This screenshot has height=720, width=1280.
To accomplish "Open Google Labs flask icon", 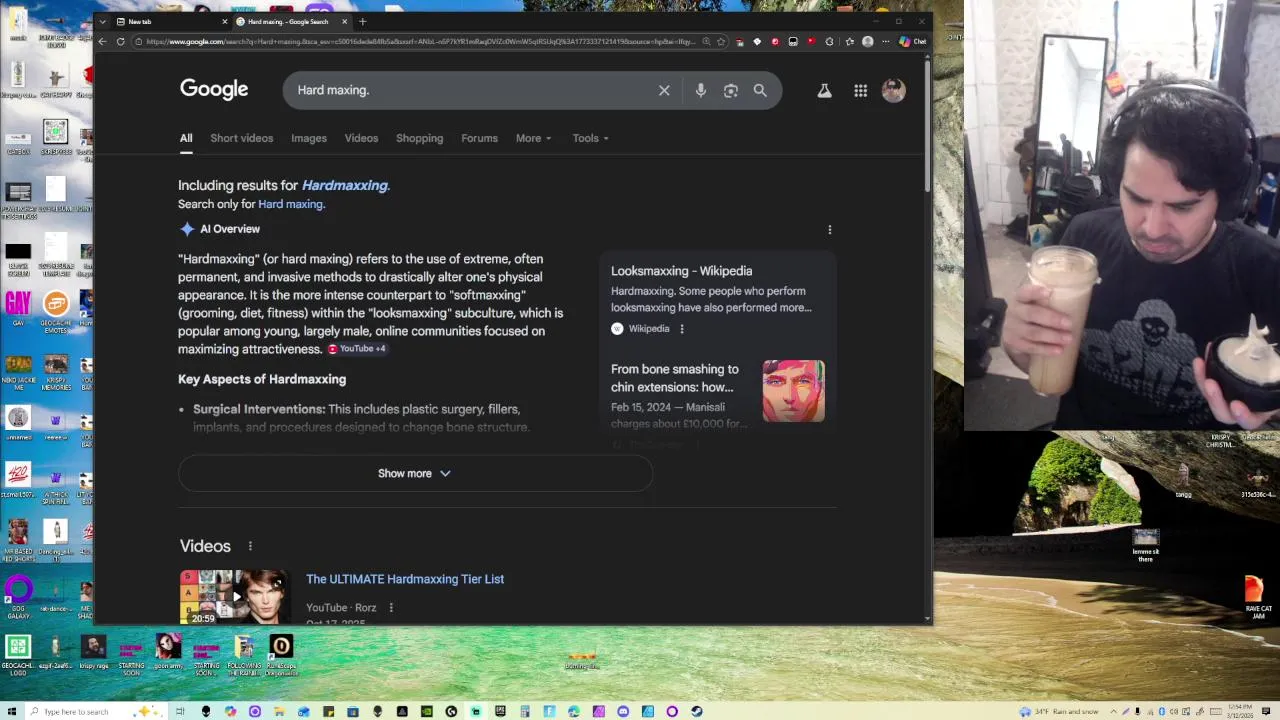I will click(824, 90).
